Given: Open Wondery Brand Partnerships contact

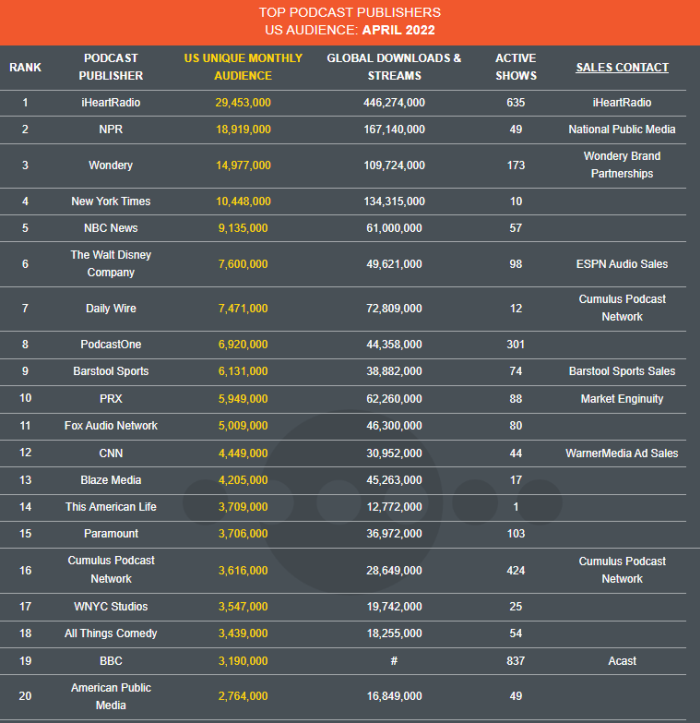Looking at the screenshot, I should pyautogui.click(x=622, y=165).
